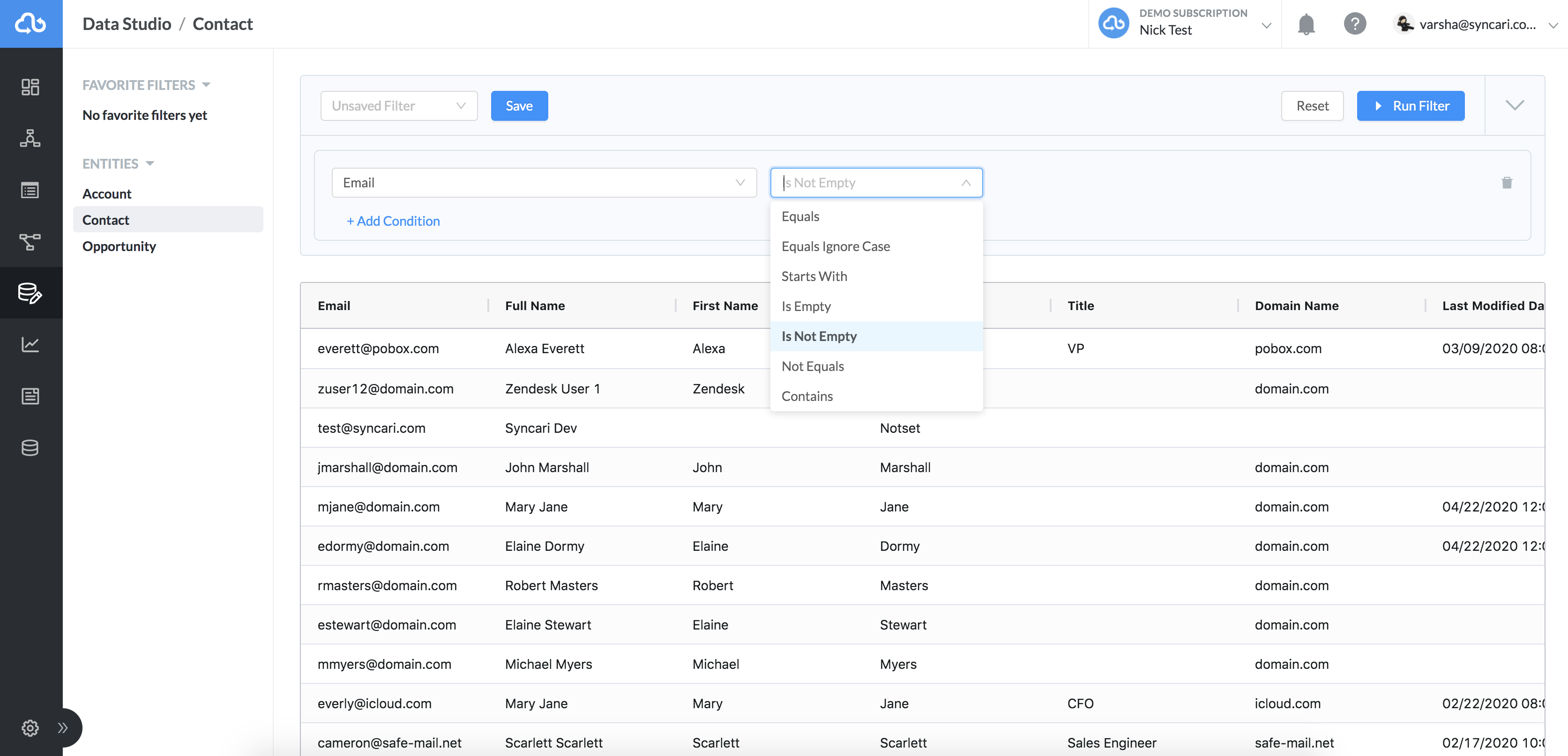Select the Is Empty option
The width and height of the screenshot is (1568, 756).
point(876,306)
